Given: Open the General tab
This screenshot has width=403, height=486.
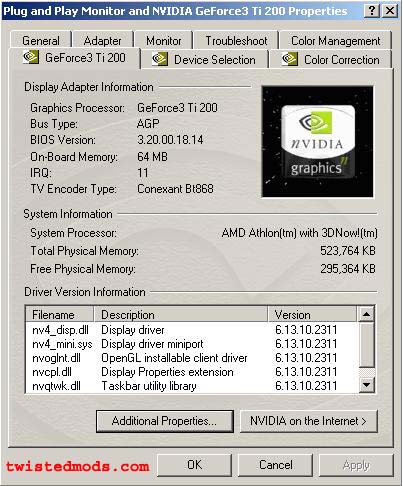Looking at the screenshot, I should [x=41, y=41].
